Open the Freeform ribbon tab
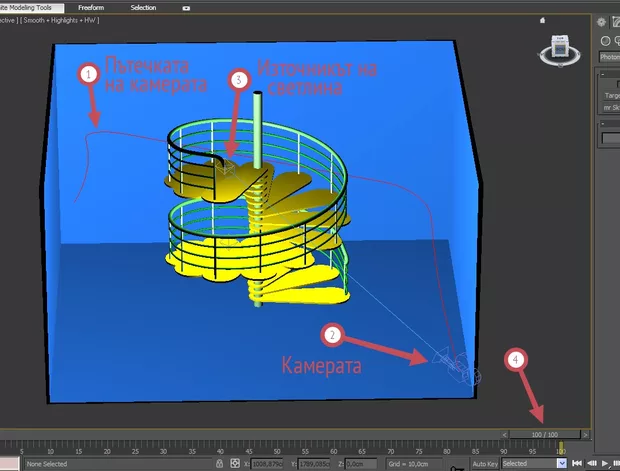Image resolution: width=620 pixels, height=471 pixels. pos(93,7)
